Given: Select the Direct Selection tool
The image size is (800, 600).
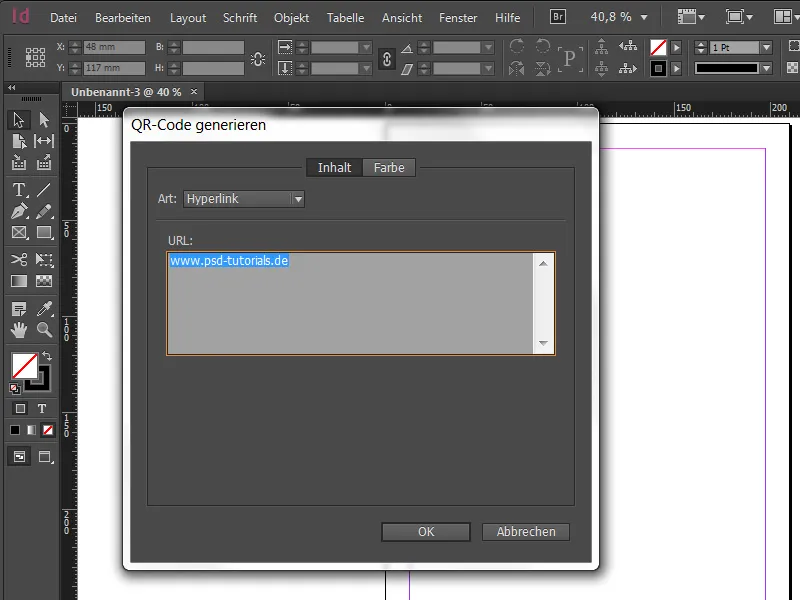Looking at the screenshot, I should (44, 119).
